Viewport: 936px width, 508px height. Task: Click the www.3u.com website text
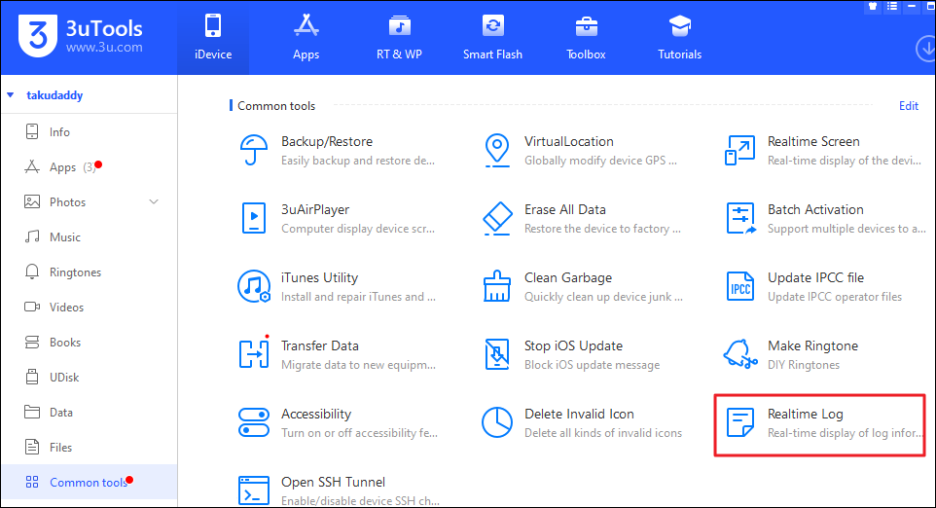(x=104, y=47)
